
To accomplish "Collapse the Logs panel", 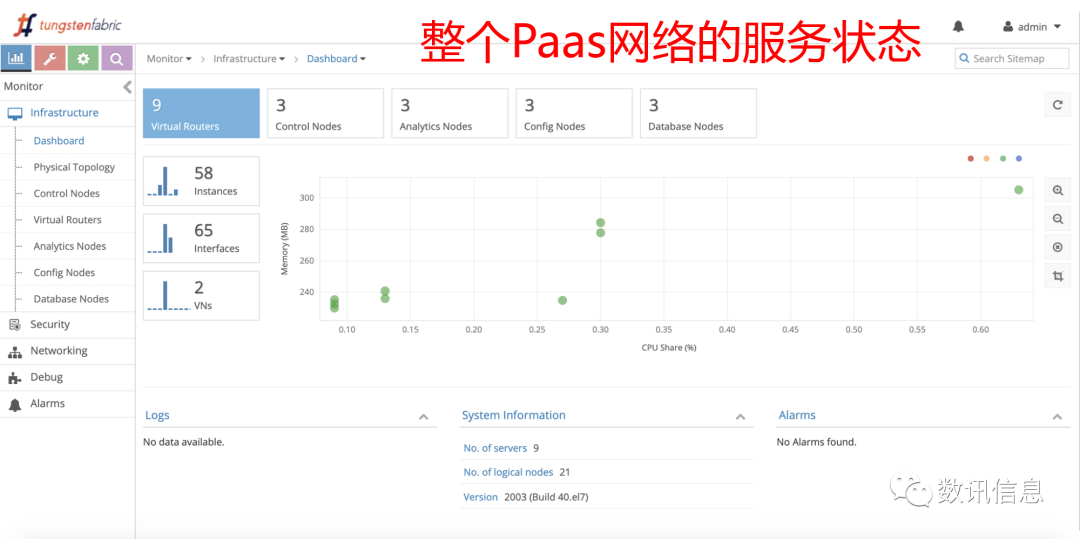I will click(424, 416).
